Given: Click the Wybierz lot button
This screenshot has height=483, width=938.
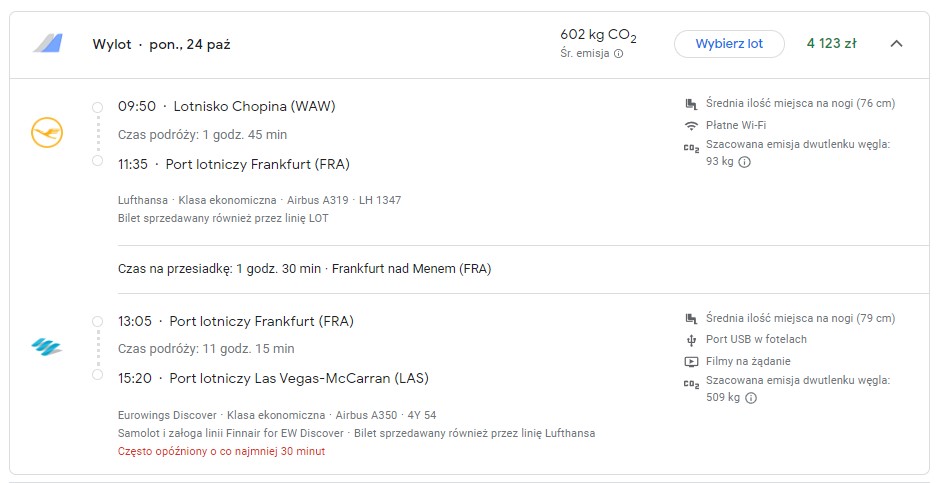Looking at the screenshot, I should click(727, 44).
